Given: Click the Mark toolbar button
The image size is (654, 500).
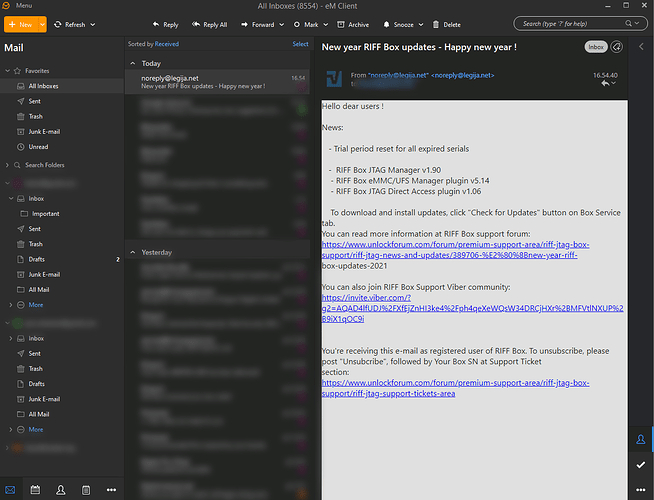Looking at the screenshot, I should (306, 25).
